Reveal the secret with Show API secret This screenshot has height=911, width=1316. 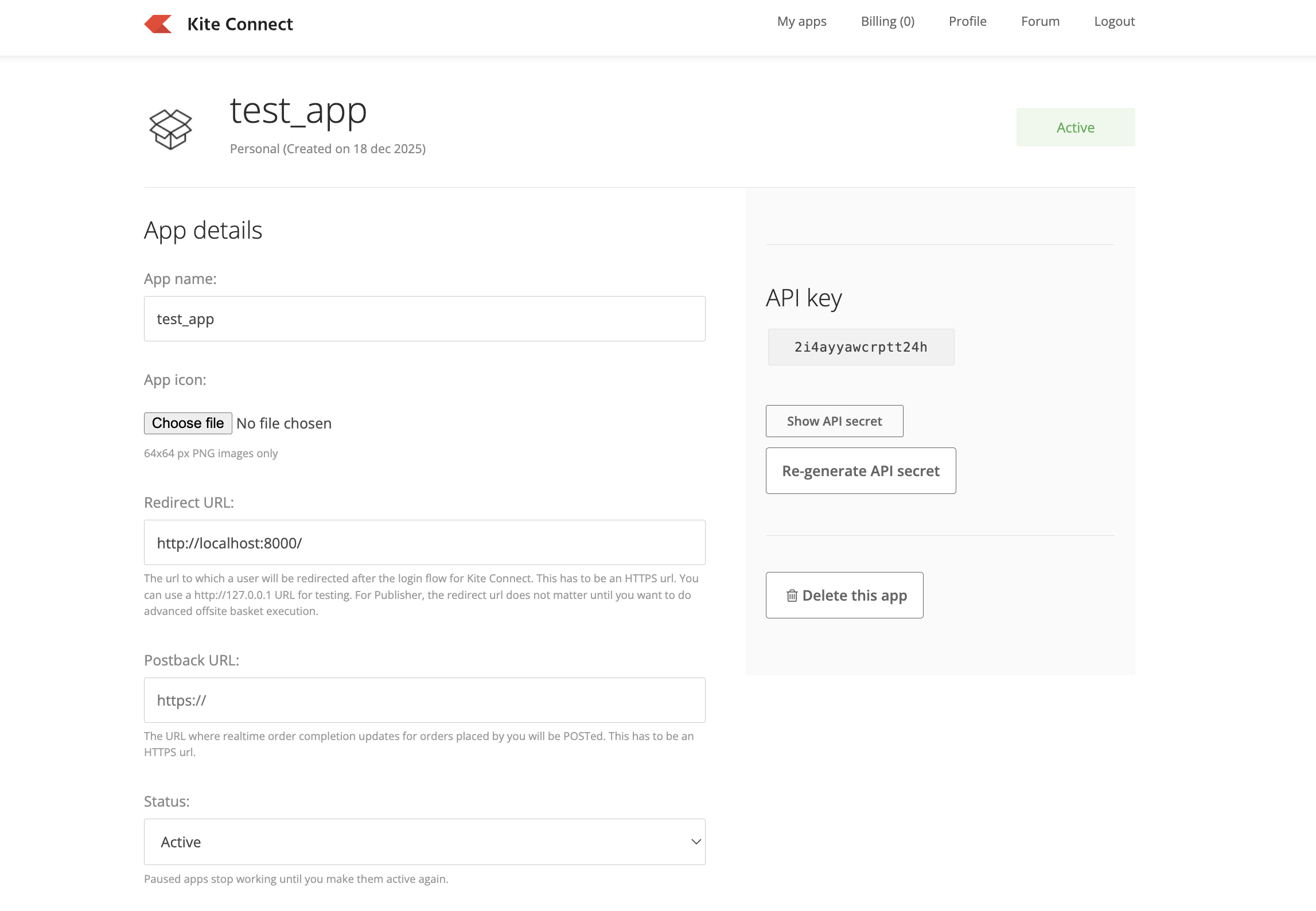click(x=834, y=421)
